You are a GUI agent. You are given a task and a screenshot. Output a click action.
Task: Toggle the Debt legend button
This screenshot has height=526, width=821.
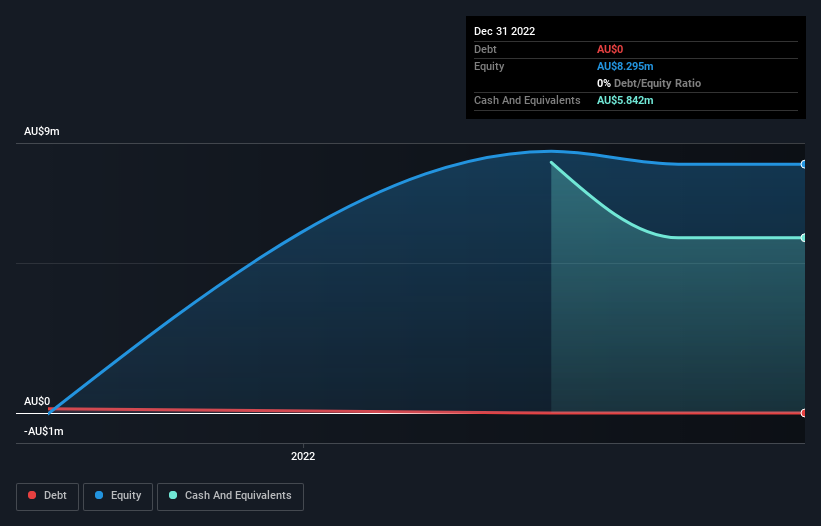(x=48, y=496)
